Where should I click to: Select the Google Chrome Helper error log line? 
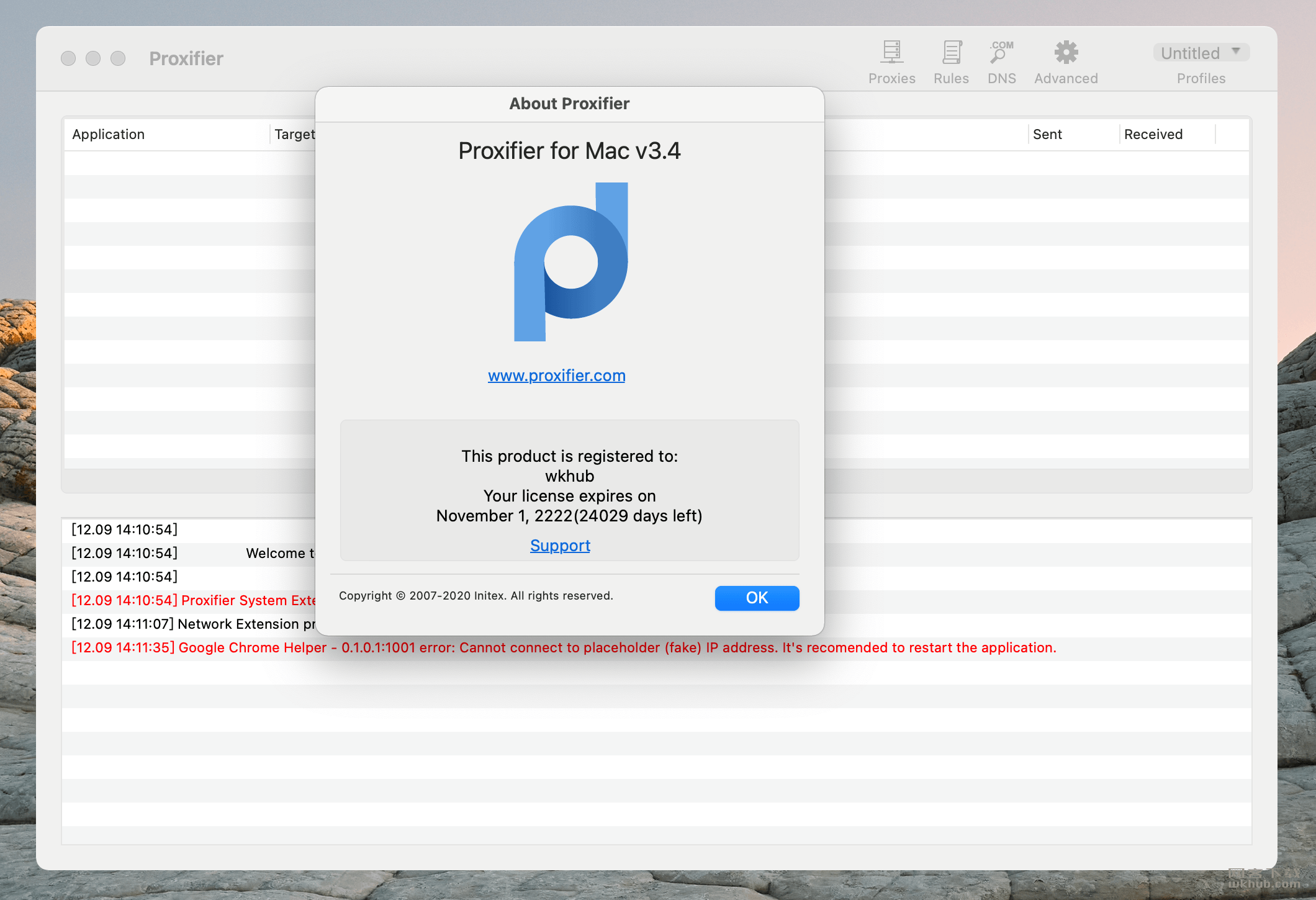657,647
